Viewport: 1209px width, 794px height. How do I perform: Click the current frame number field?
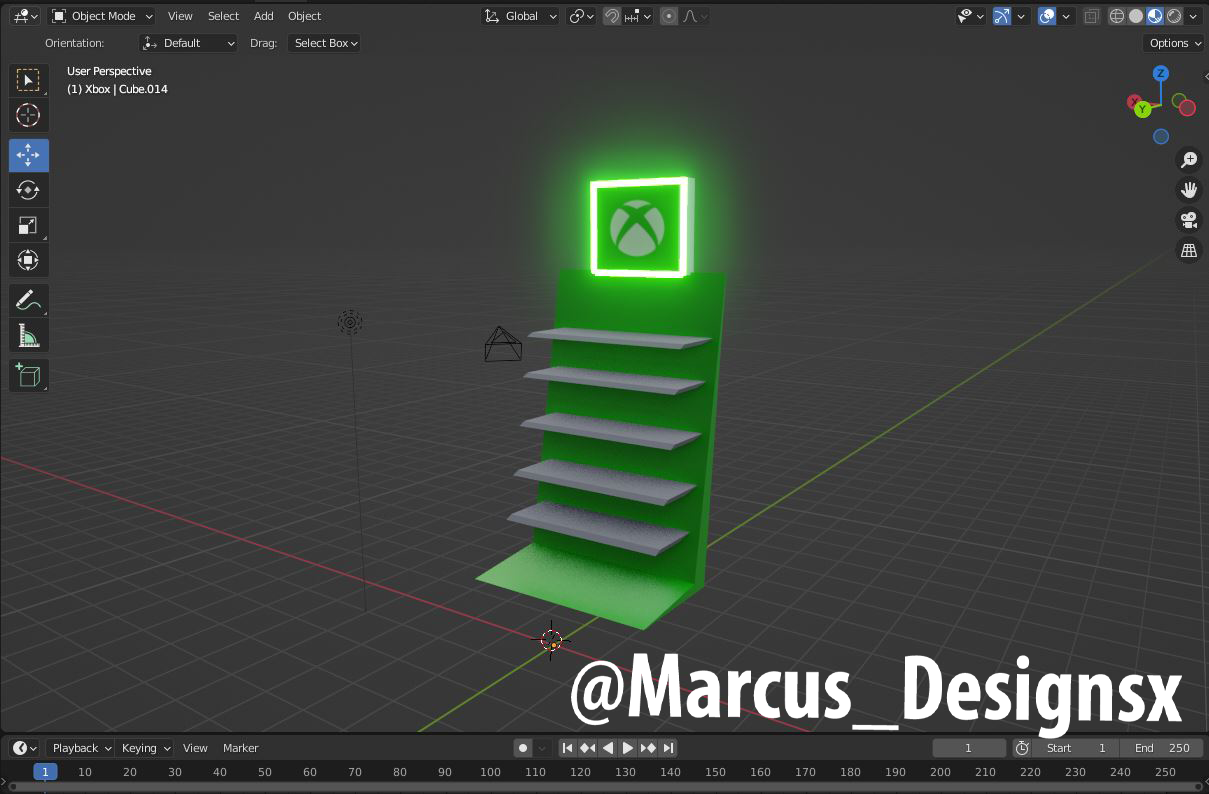[x=969, y=748]
